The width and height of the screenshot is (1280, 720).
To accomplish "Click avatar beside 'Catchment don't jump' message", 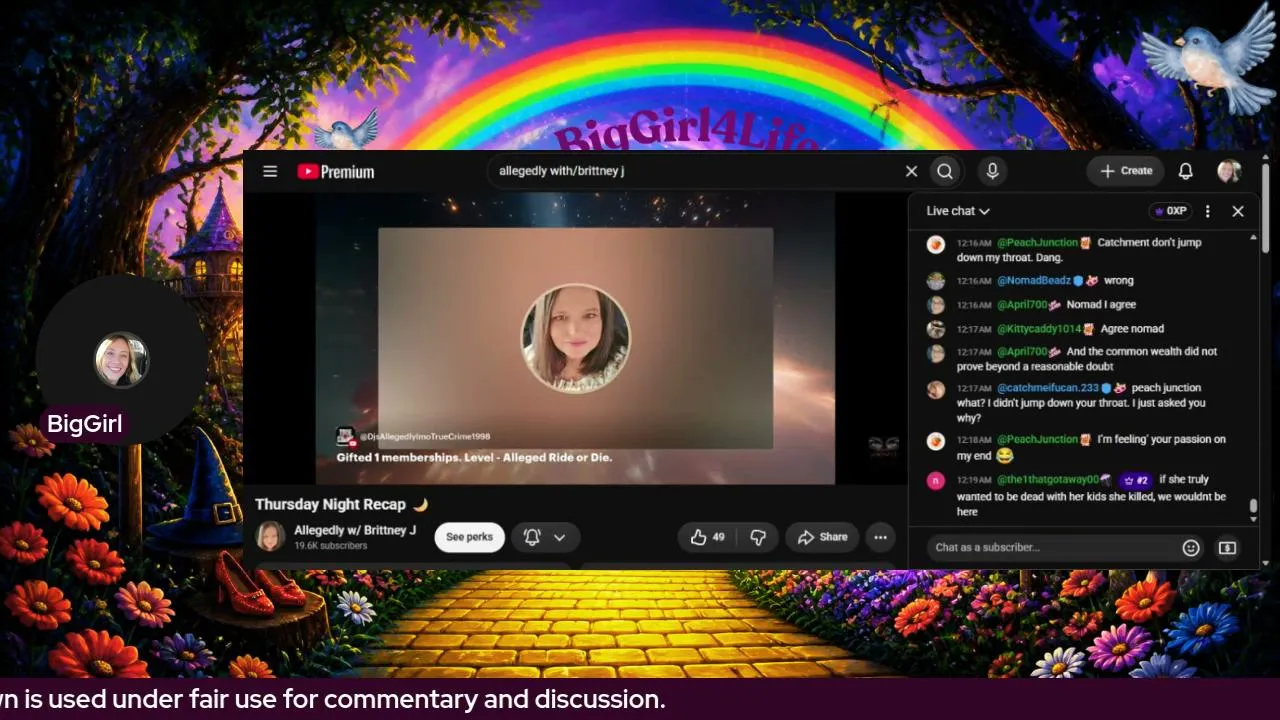I will tap(935, 244).
